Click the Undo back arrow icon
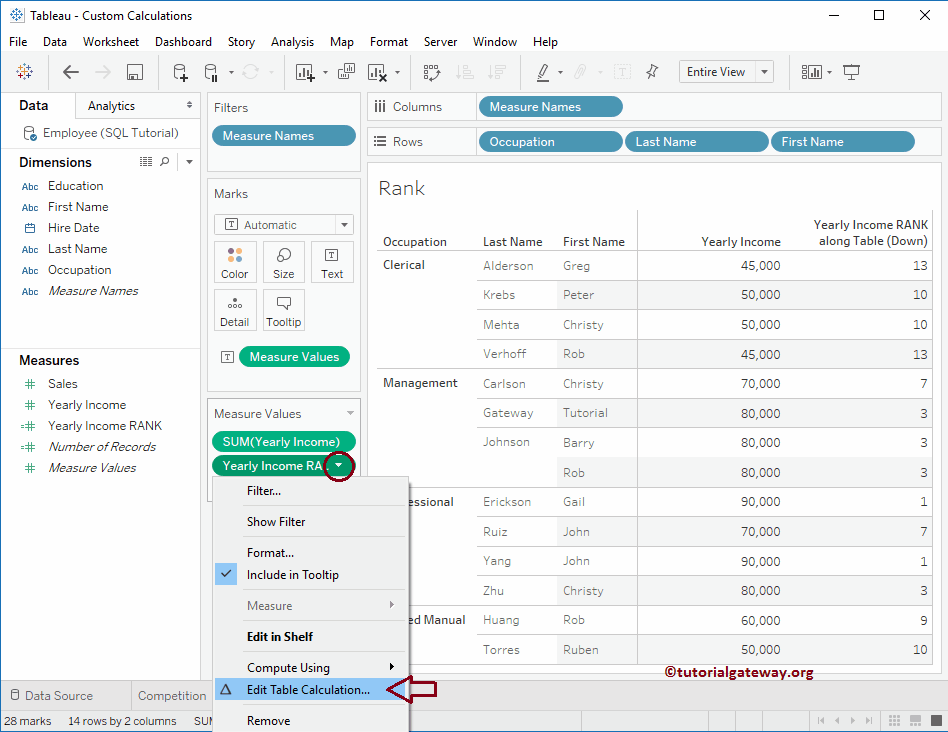This screenshot has height=732, width=948. 70,72
